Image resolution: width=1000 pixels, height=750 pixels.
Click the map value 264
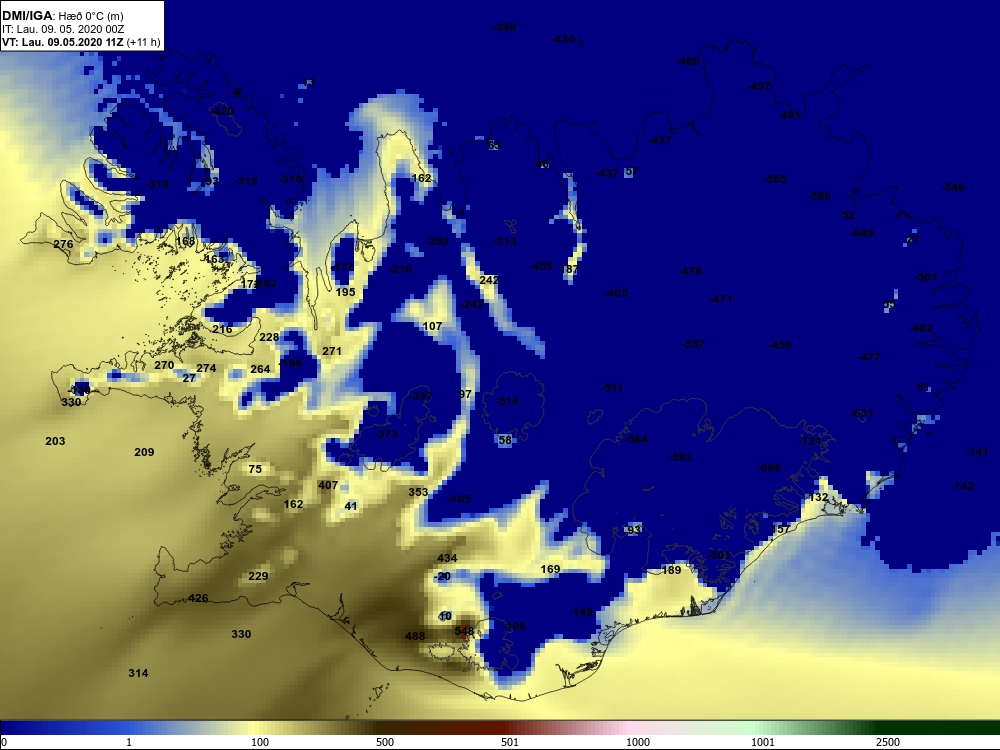coord(260,369)
